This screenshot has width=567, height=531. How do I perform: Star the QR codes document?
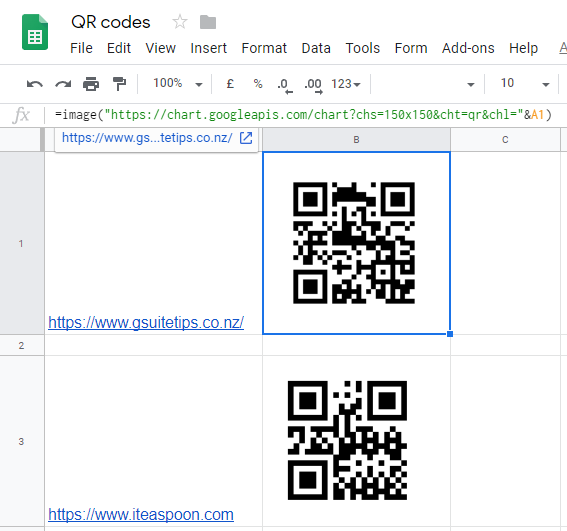[x=180, y=22]
